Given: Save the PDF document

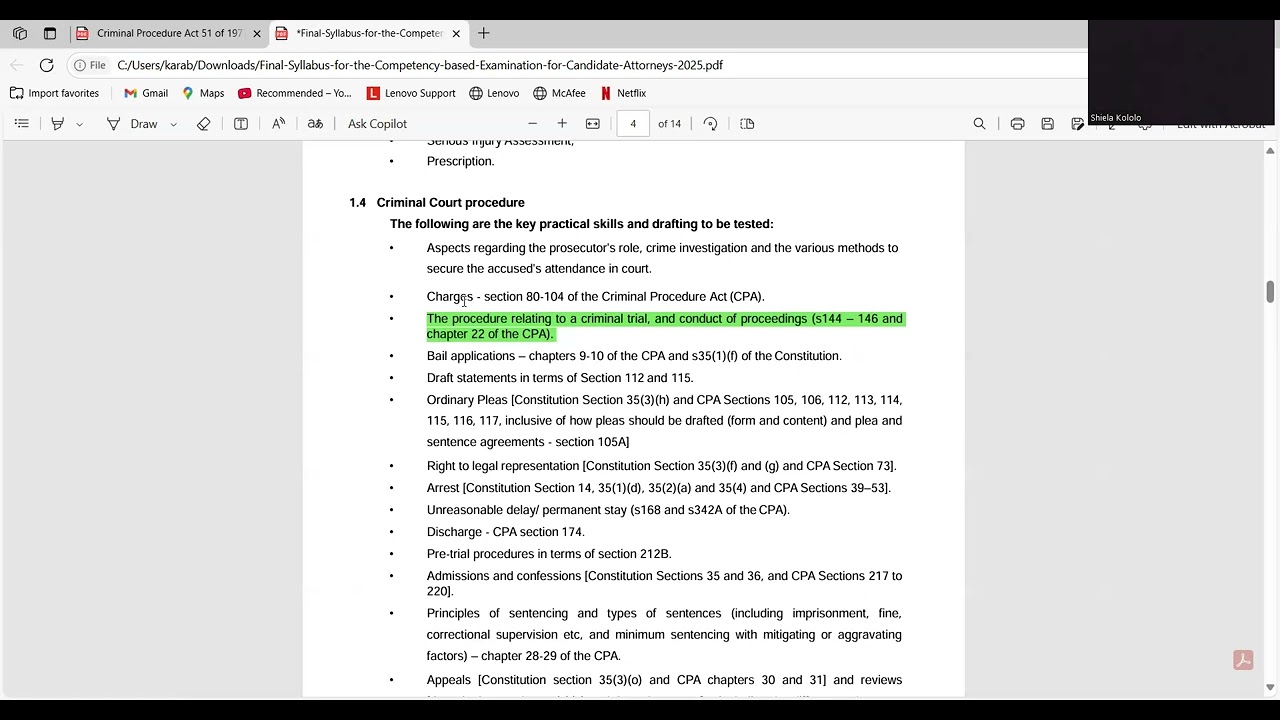Looking at the screenshot, I should [x=1047, y=124].
